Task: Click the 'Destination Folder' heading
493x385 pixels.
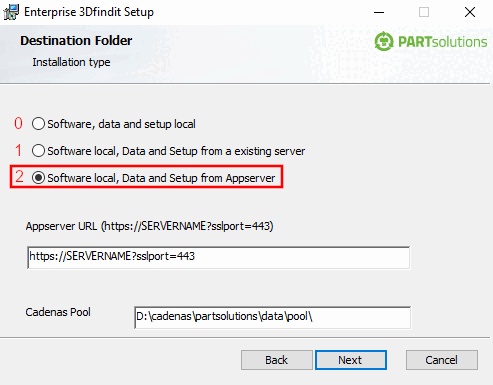Action: (x=76, y=41)
